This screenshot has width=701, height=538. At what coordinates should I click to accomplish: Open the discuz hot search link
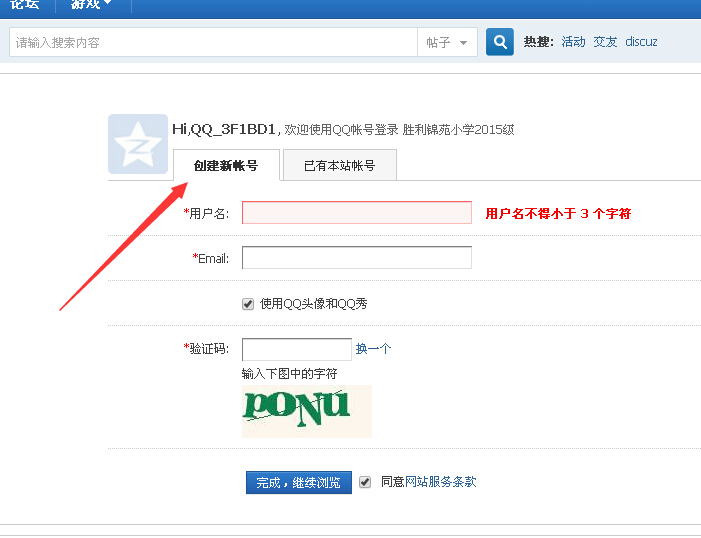pyautogui.click(x=641, y=42)
